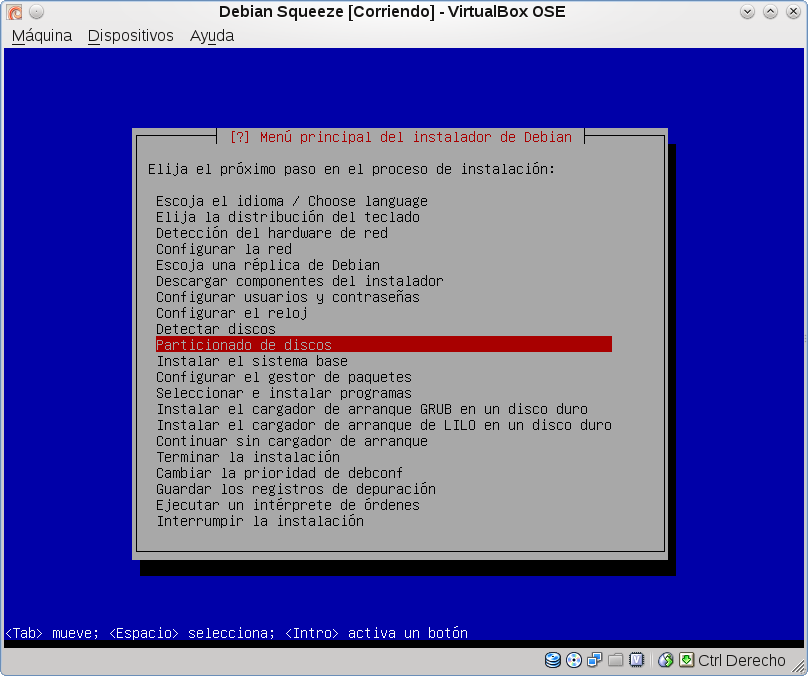
Task: Select 'Continuar sin cargador de arranque'
Action: click(292, 441)
